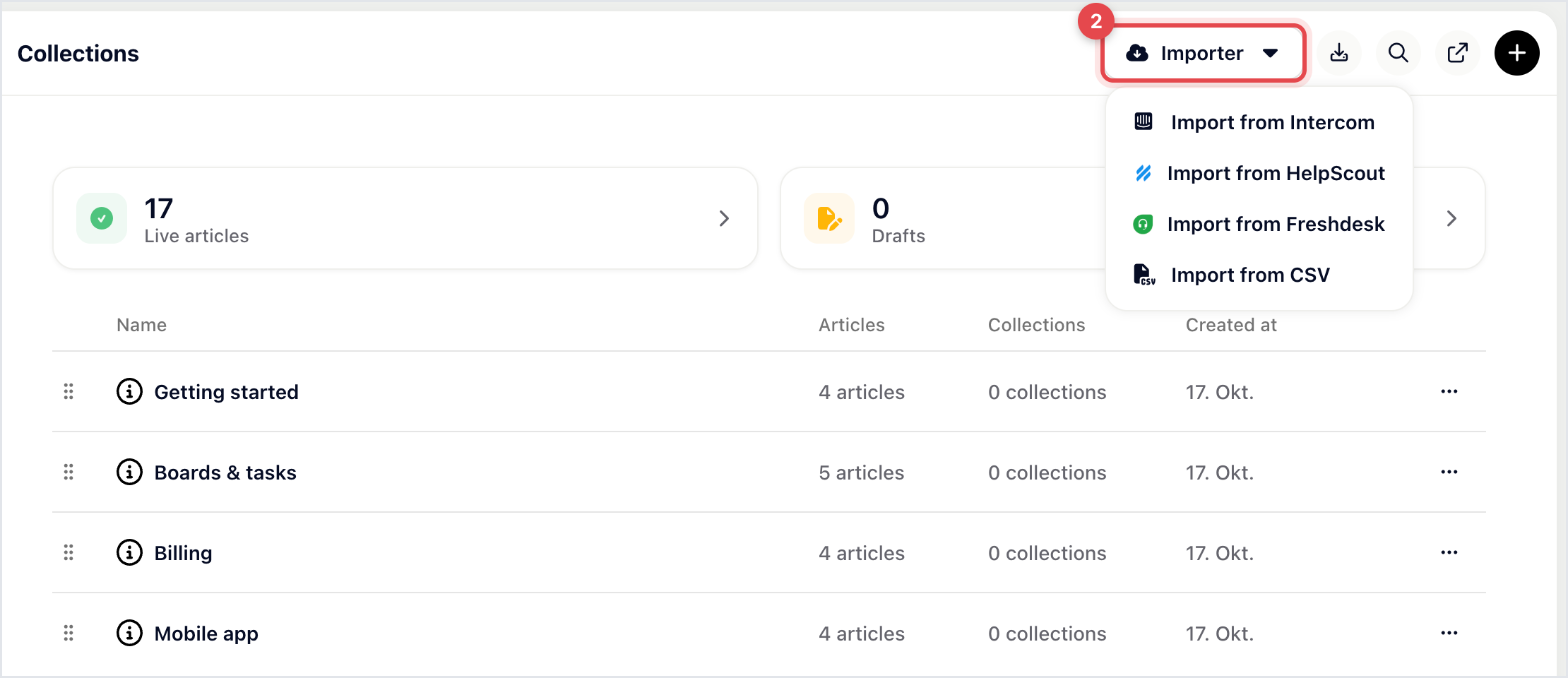Click the Freshdesk logo icon

tap(1143, 224)
